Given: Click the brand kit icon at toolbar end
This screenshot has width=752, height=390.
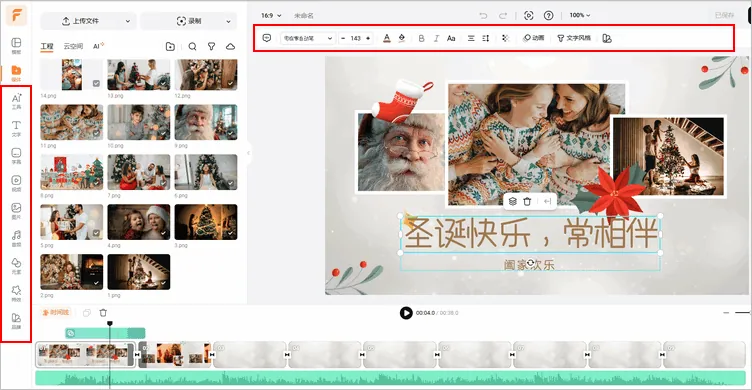Looking at the screenshot, I should (x=607, y=38).
